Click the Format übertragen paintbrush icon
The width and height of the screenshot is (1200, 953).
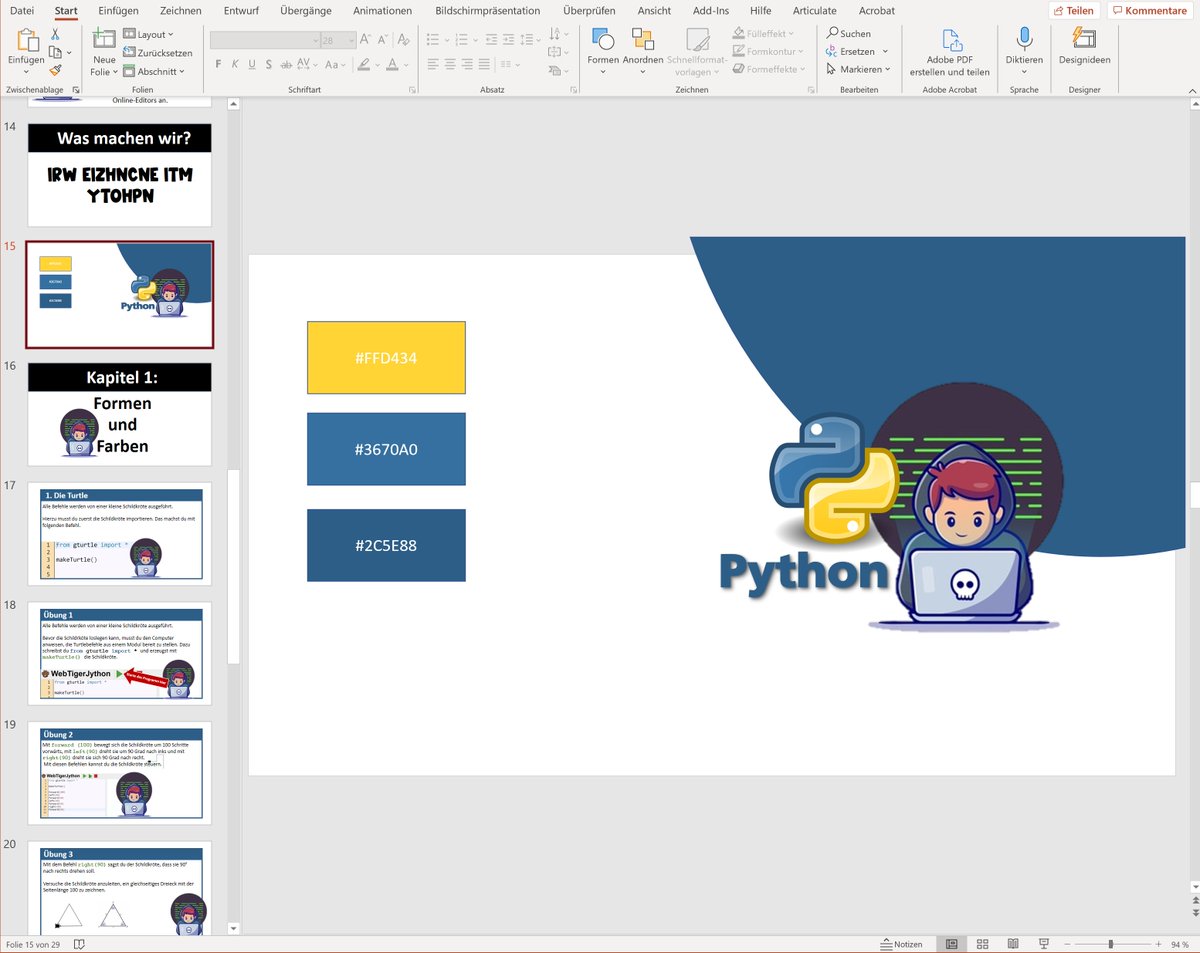[x=56, y=69]
